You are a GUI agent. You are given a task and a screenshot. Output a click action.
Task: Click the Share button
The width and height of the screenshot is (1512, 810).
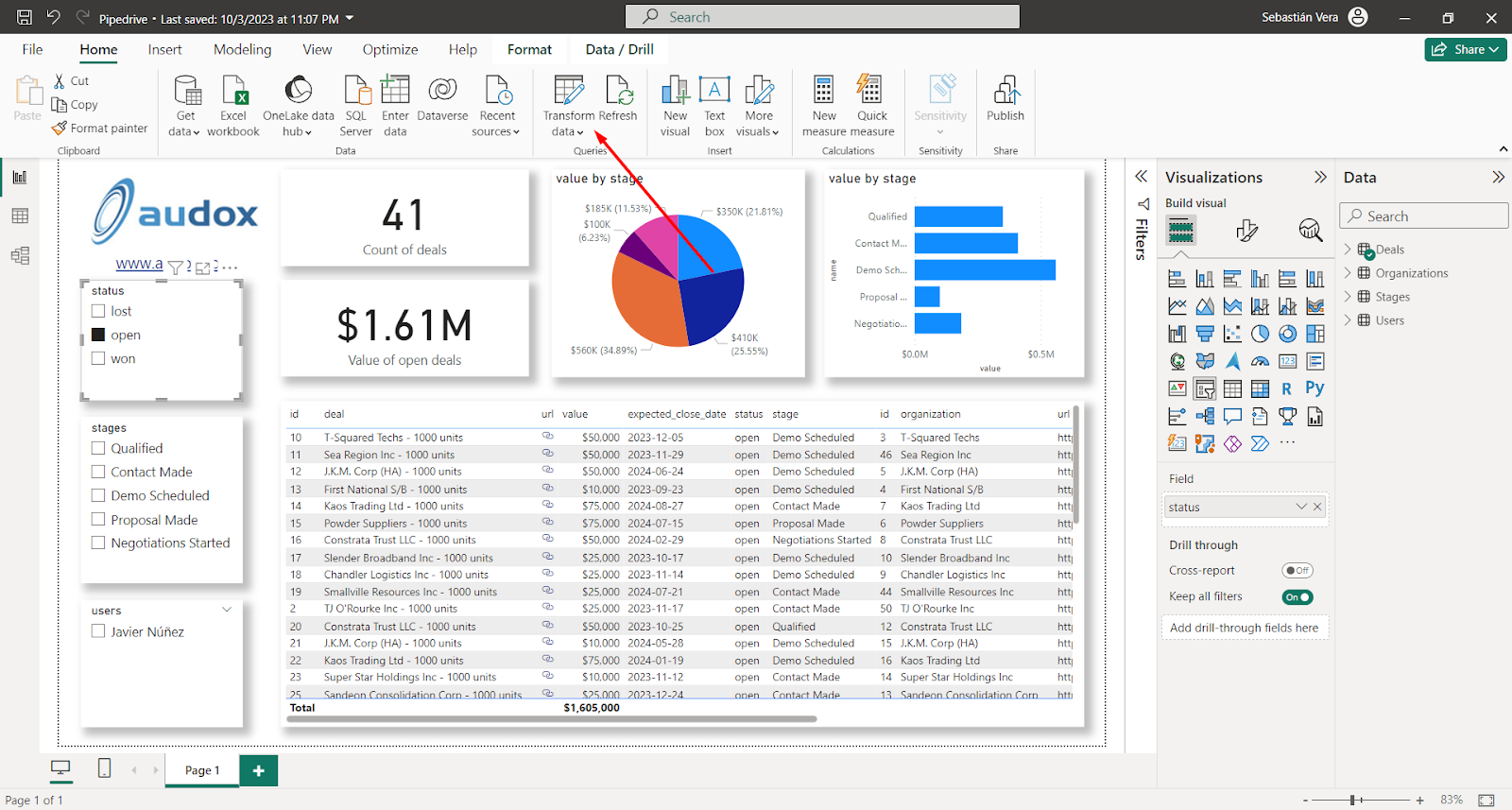1466,49
